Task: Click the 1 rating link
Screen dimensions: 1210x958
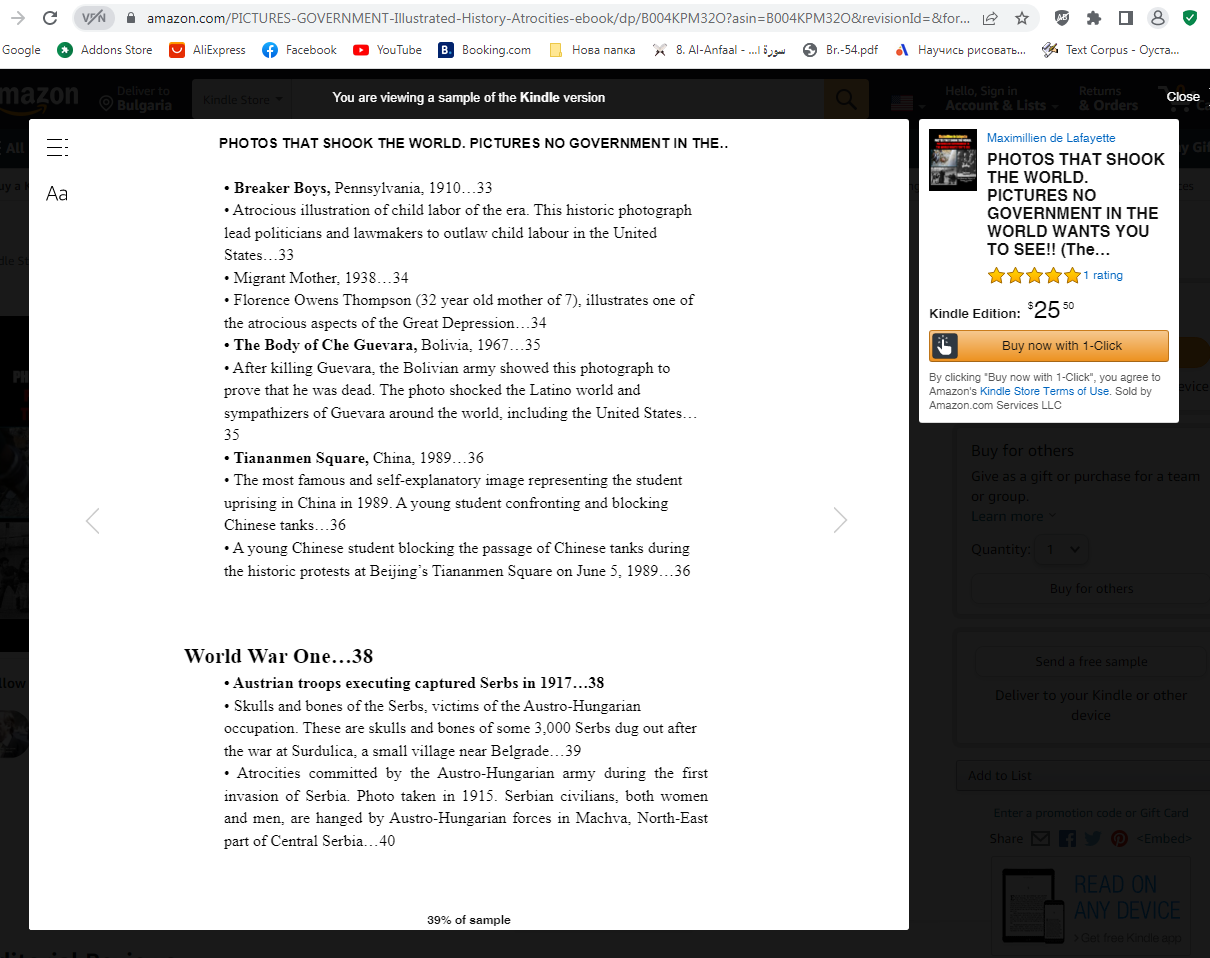Action: [x=1103, y=275]
